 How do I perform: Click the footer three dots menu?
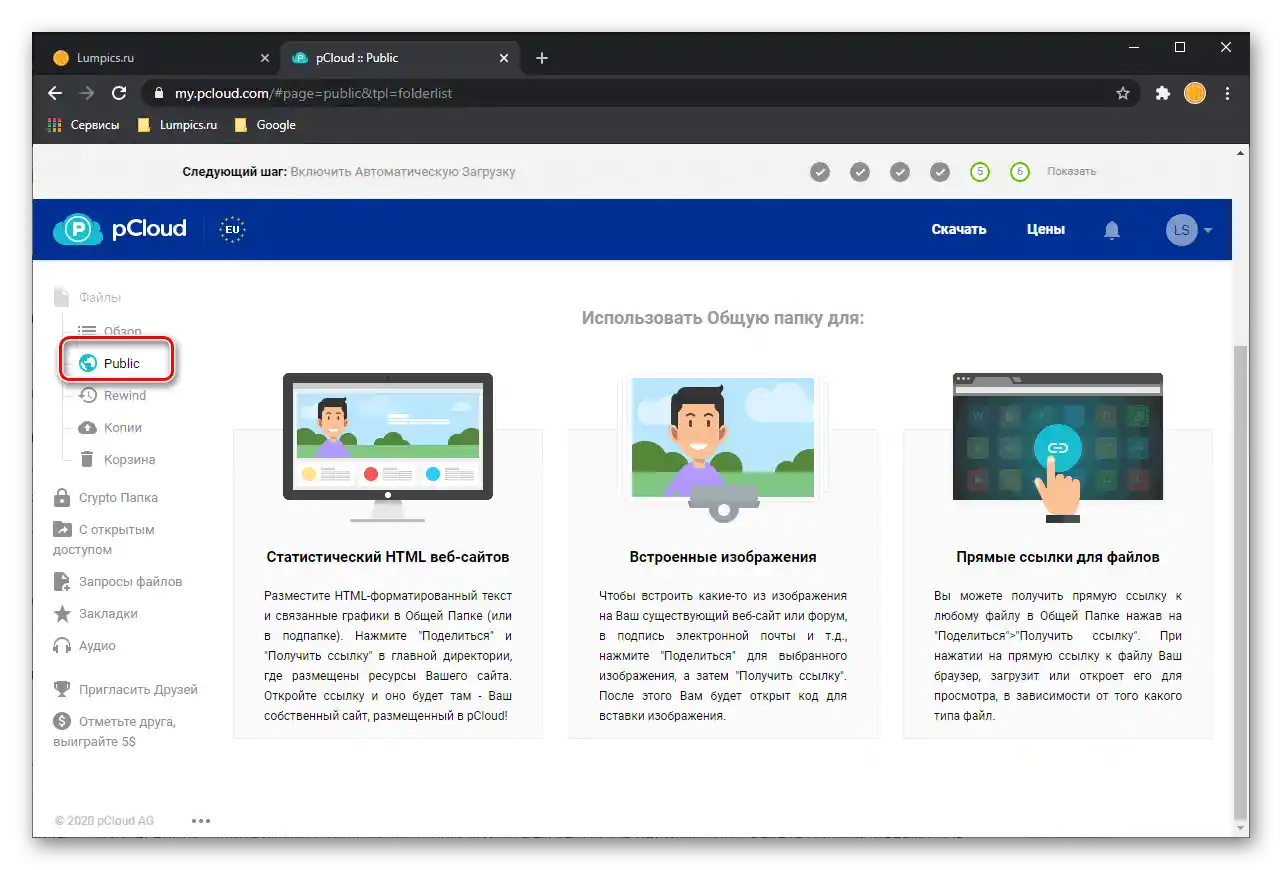click(x=201, y=821)
